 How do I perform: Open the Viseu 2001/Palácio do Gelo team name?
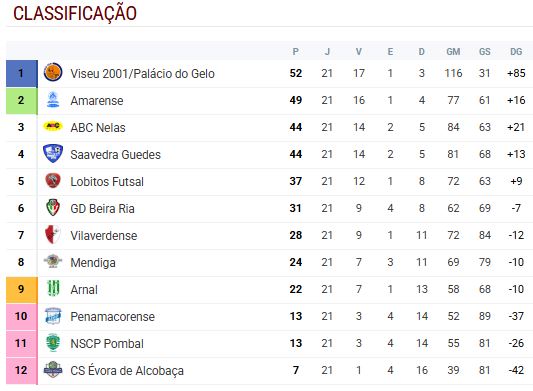(x=142, y=73)
